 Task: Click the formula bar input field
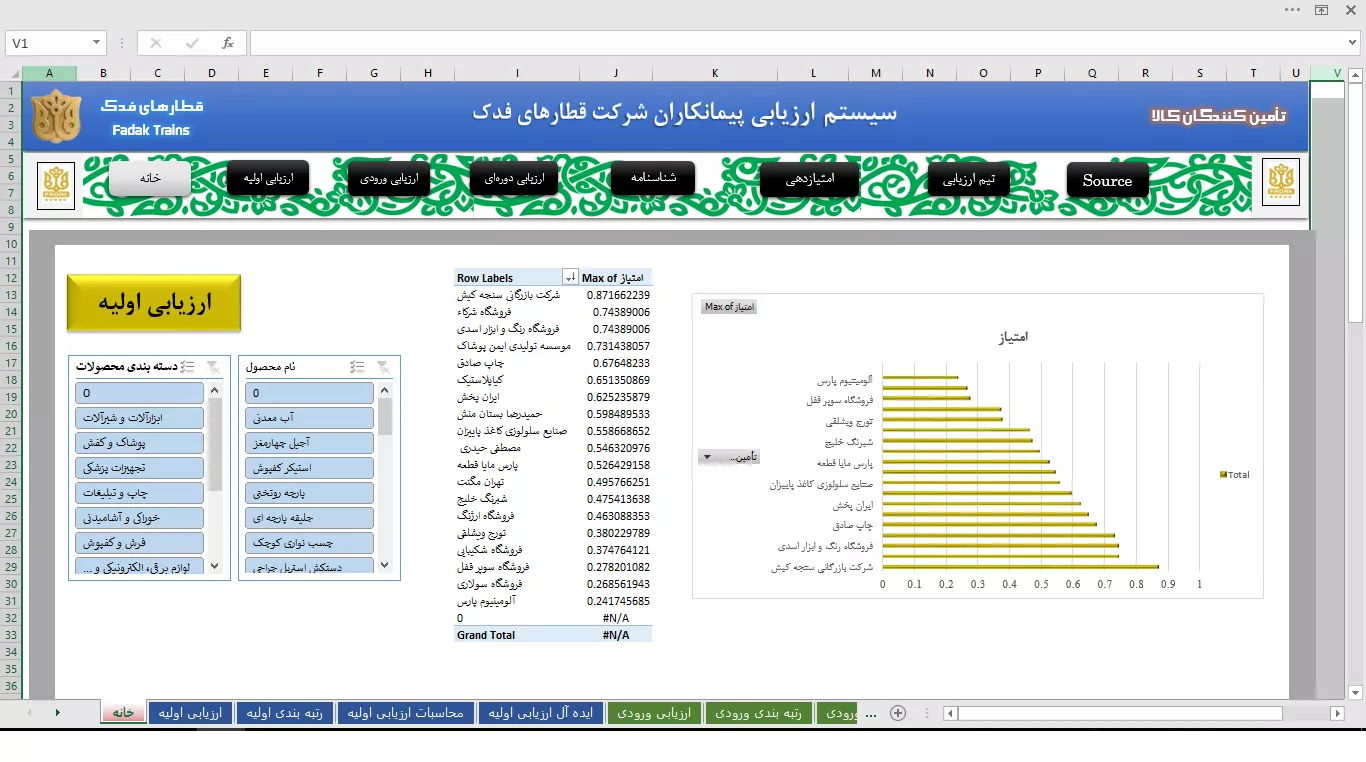[x=796, y=43]
